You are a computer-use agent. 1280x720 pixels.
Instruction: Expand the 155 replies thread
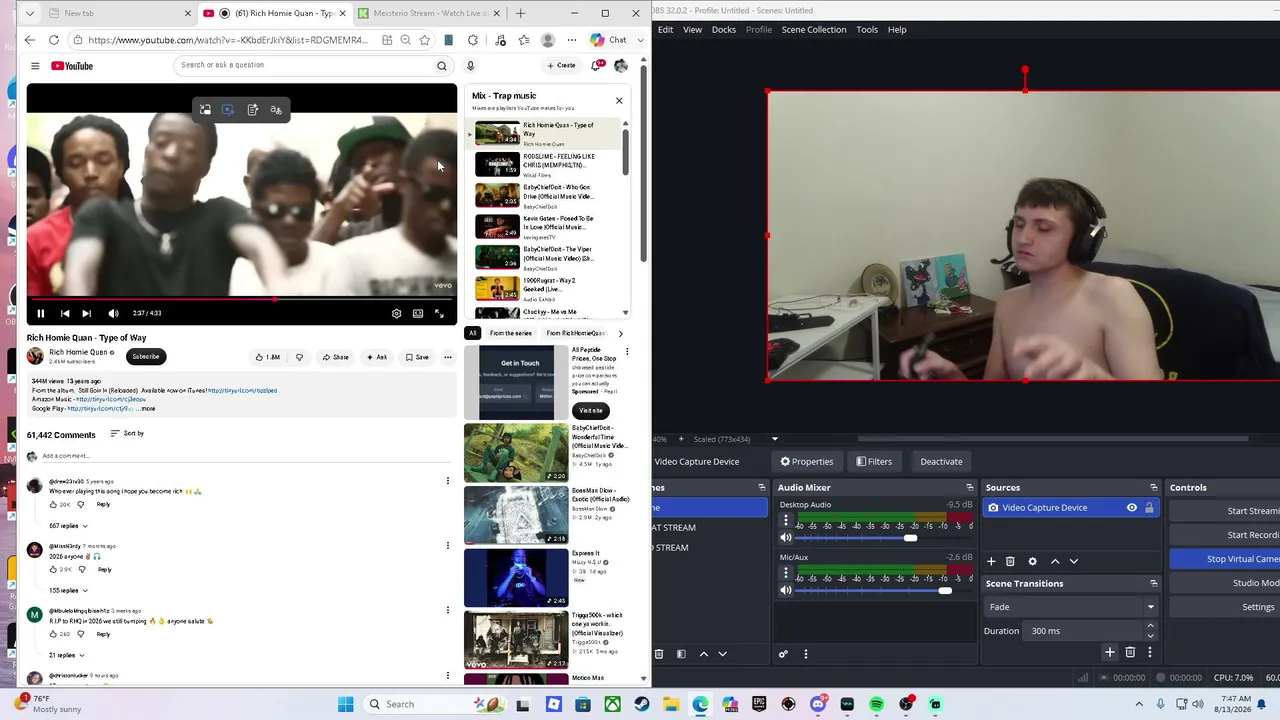pos(68,591)
